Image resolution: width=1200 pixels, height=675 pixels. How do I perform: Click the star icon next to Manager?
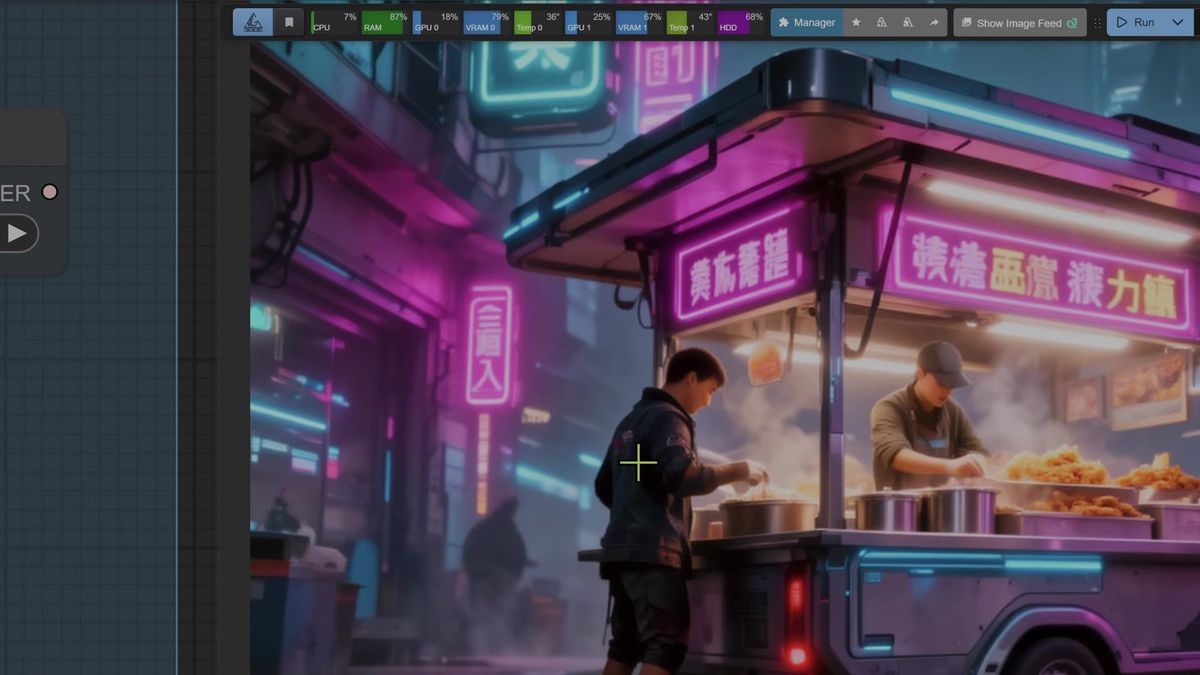point(856,22)
